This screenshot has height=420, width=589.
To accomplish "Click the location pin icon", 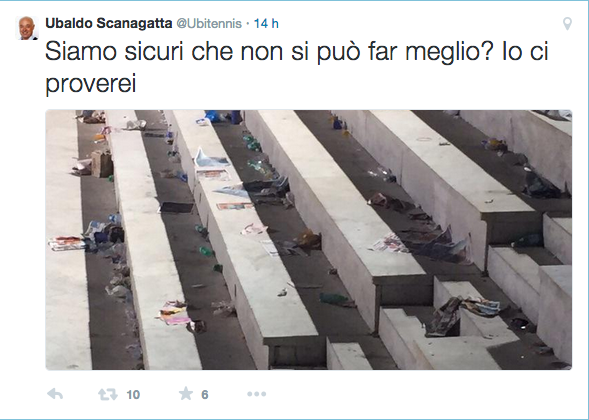I will pos(567,24).
